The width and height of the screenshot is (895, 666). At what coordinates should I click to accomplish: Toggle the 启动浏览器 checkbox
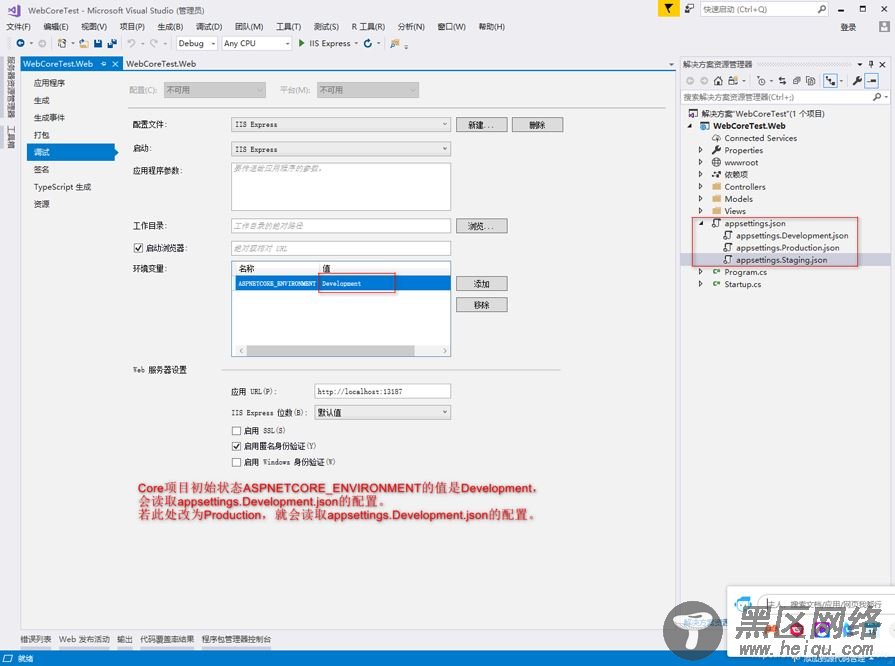138,248
